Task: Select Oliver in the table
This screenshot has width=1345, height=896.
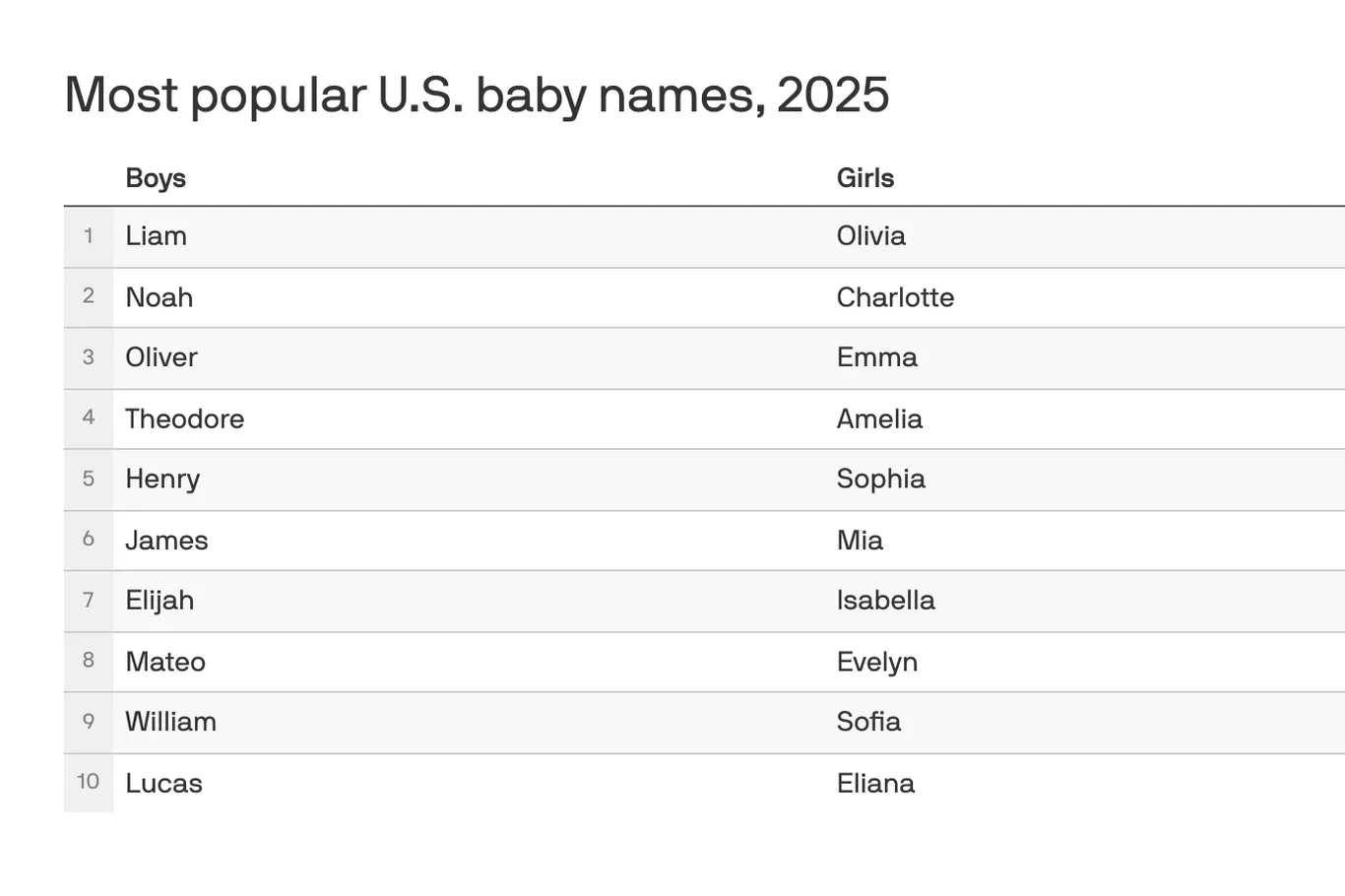Action: tap(160, 357)
